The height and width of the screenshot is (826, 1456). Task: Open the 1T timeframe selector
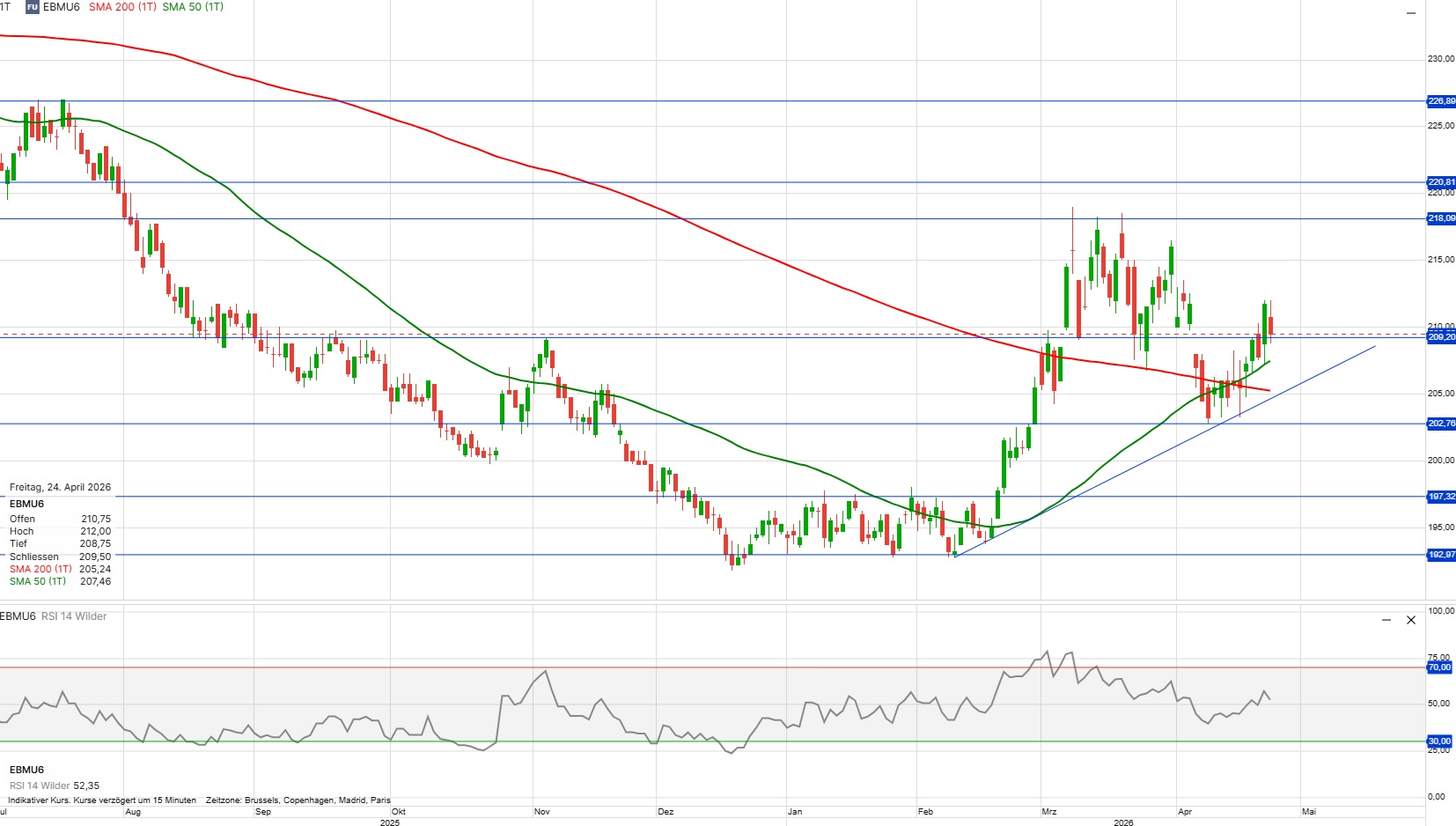click(5, 7)
